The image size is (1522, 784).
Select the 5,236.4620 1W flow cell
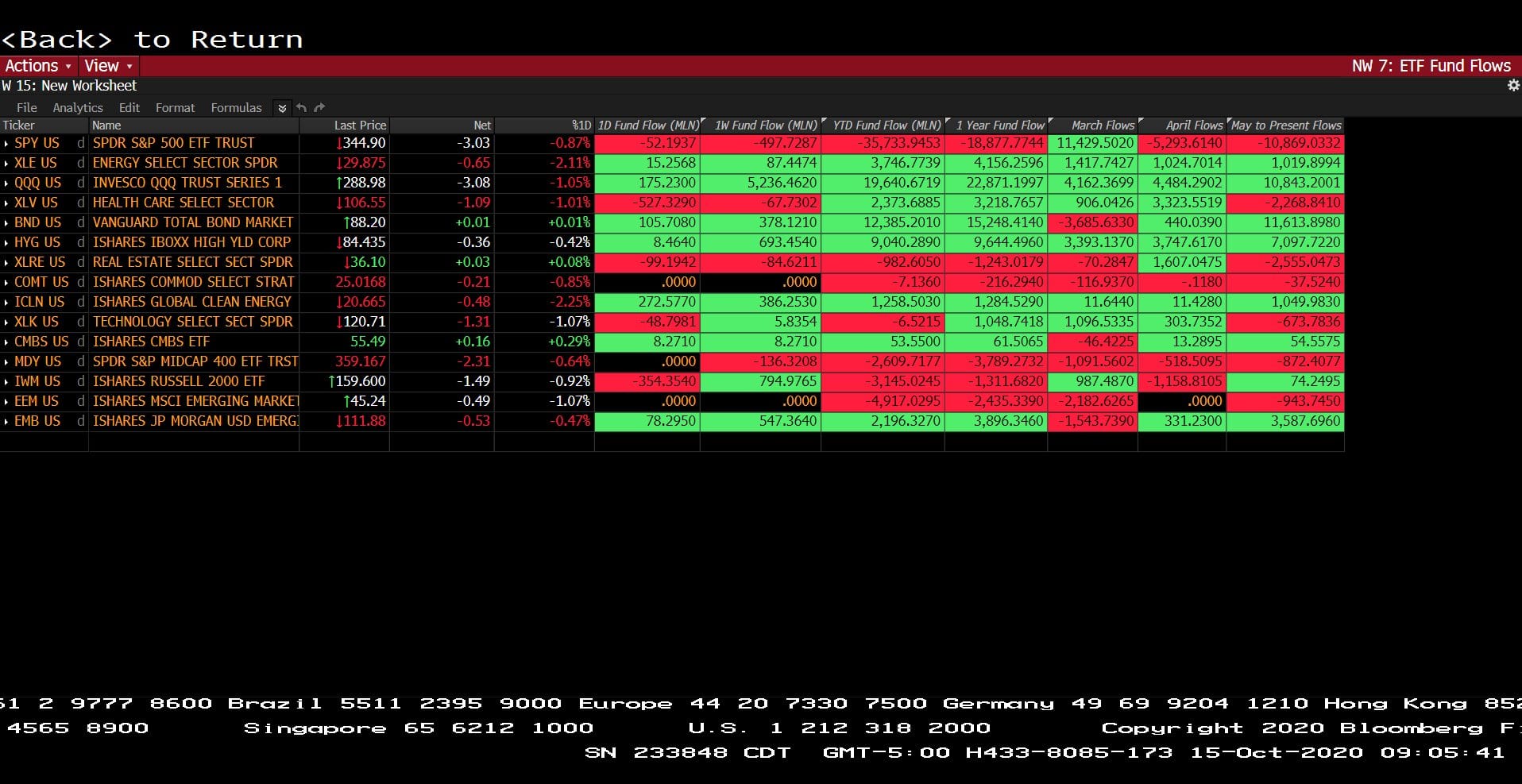pos(761,183)
